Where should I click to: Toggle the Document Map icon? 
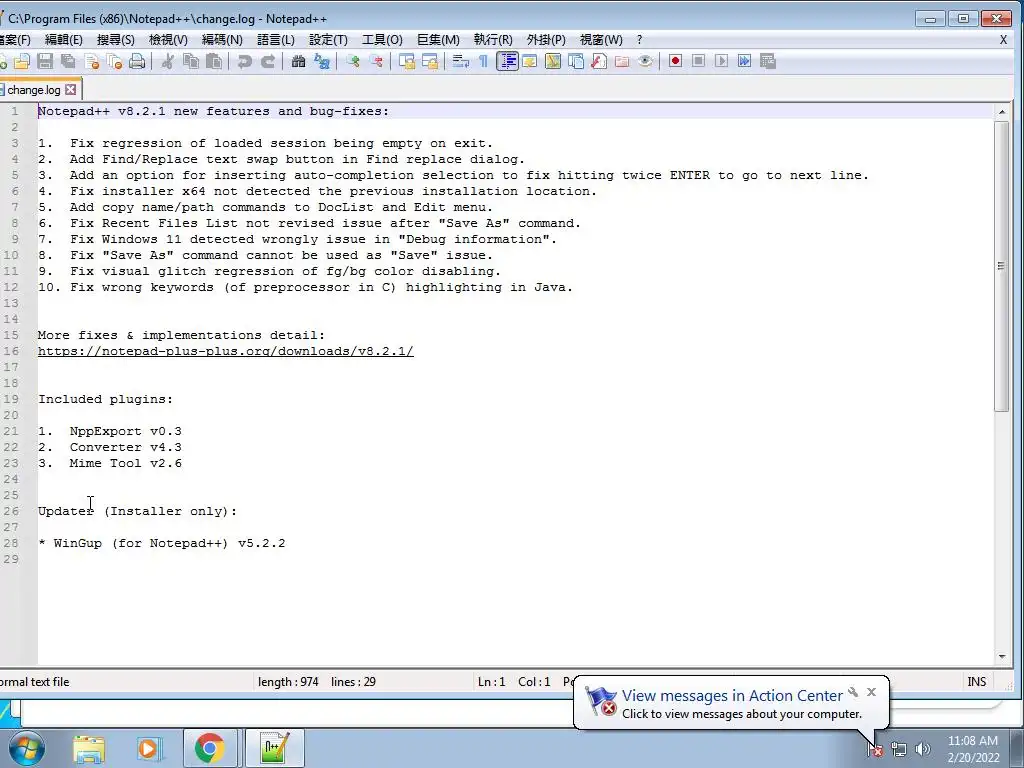click(552, 61)
